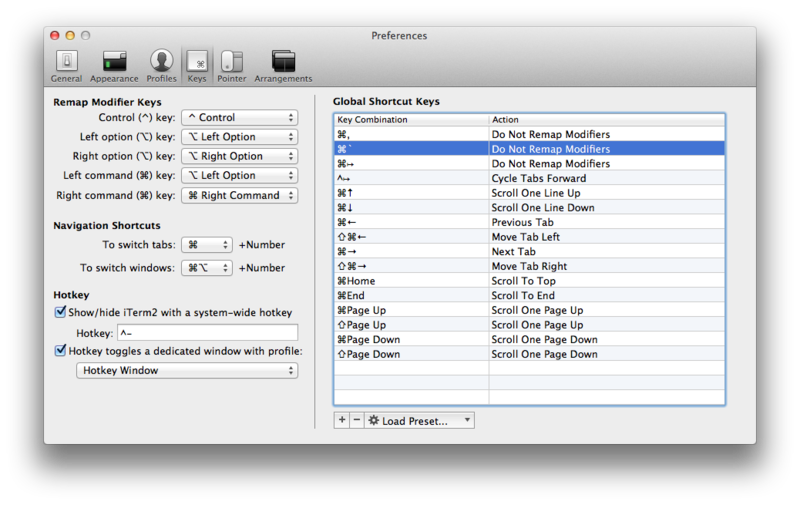
Task: Open the Appearance preferences pane
Action: (114, 66)
